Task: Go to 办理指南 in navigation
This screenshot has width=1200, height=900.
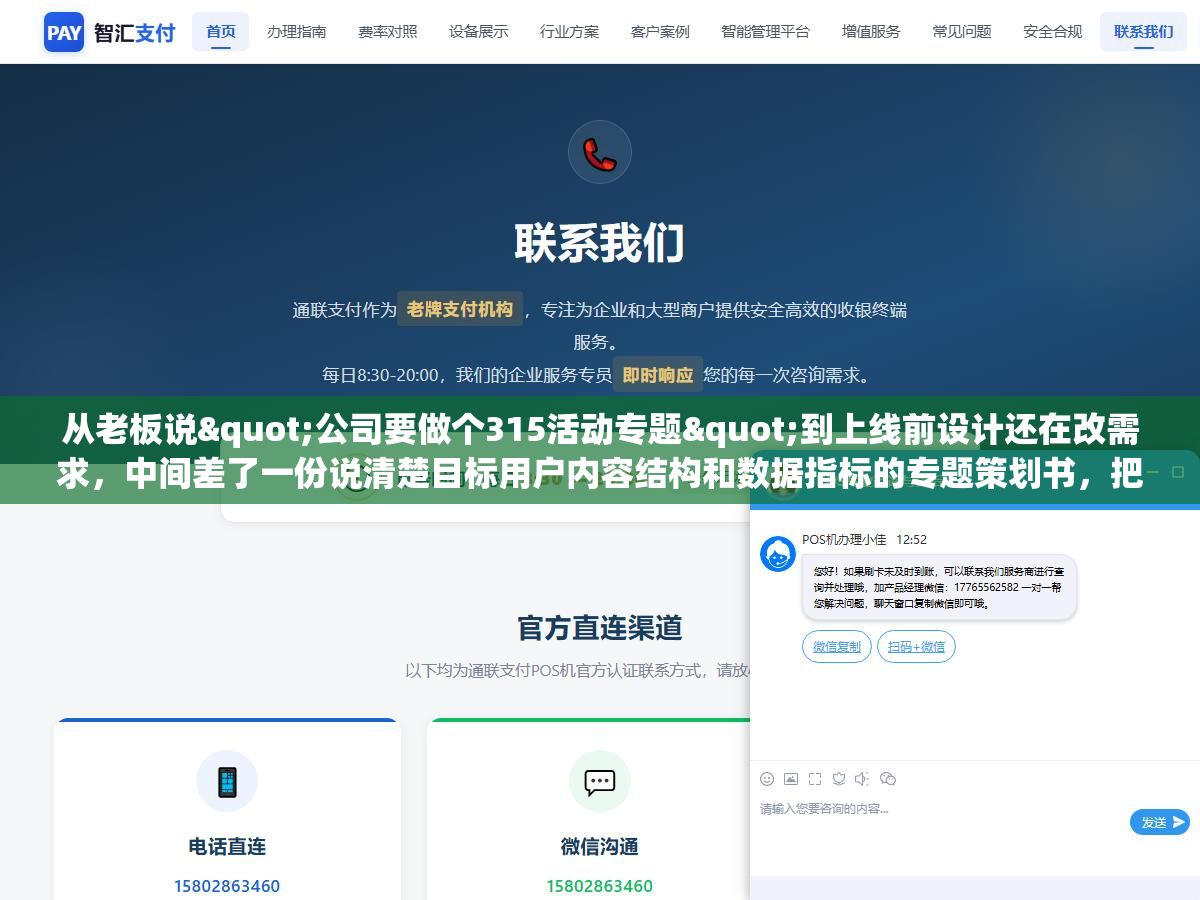Action: coord(296,31)
